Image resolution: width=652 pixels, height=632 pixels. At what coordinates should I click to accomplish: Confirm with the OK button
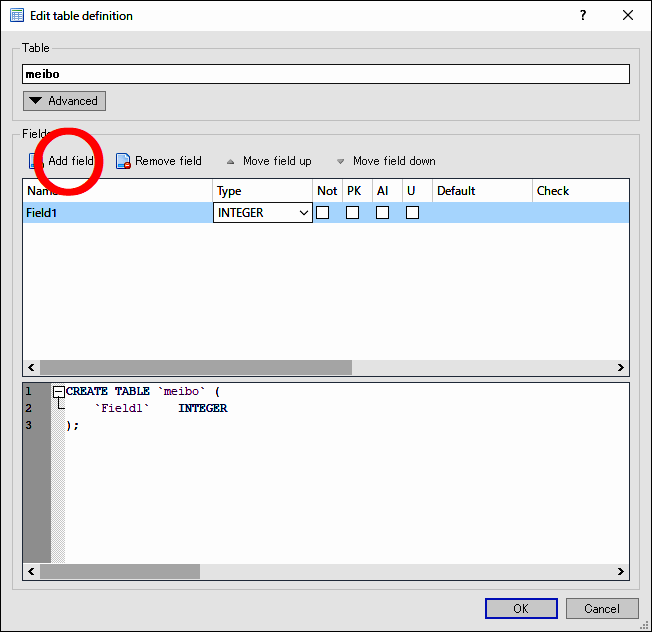pos(521,608)
